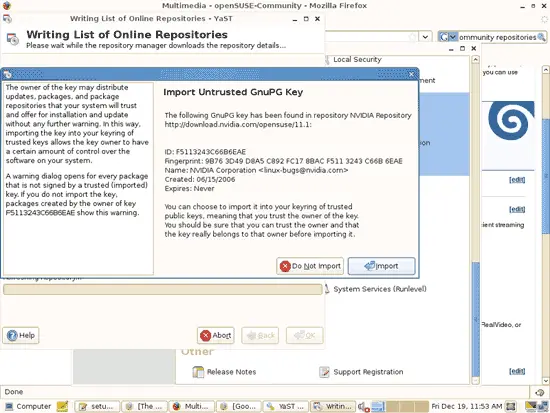This screenshot has height=413, width=550.
Task: Open the Firefox URL history dropdown
Action: click(x=425, y=36)
